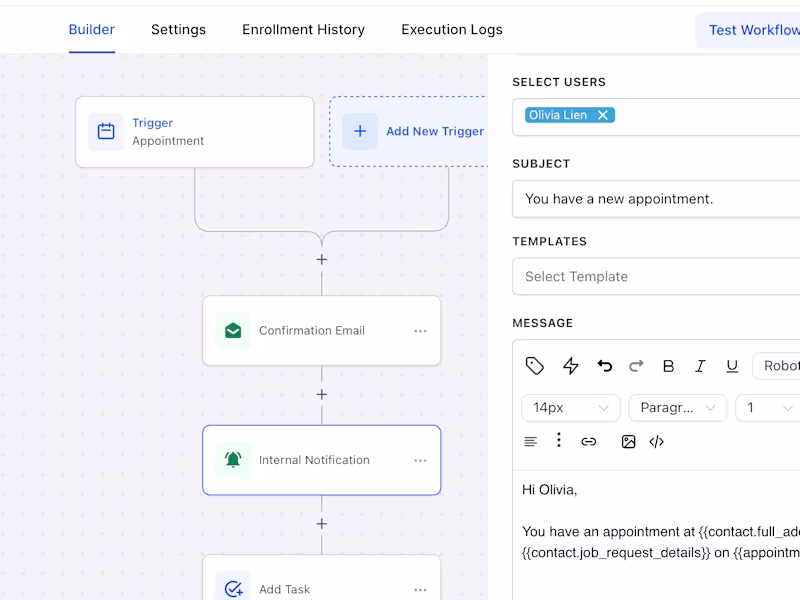Open the three-dot menu for Internal Notification
800x600 pixels.
point(420,460)
